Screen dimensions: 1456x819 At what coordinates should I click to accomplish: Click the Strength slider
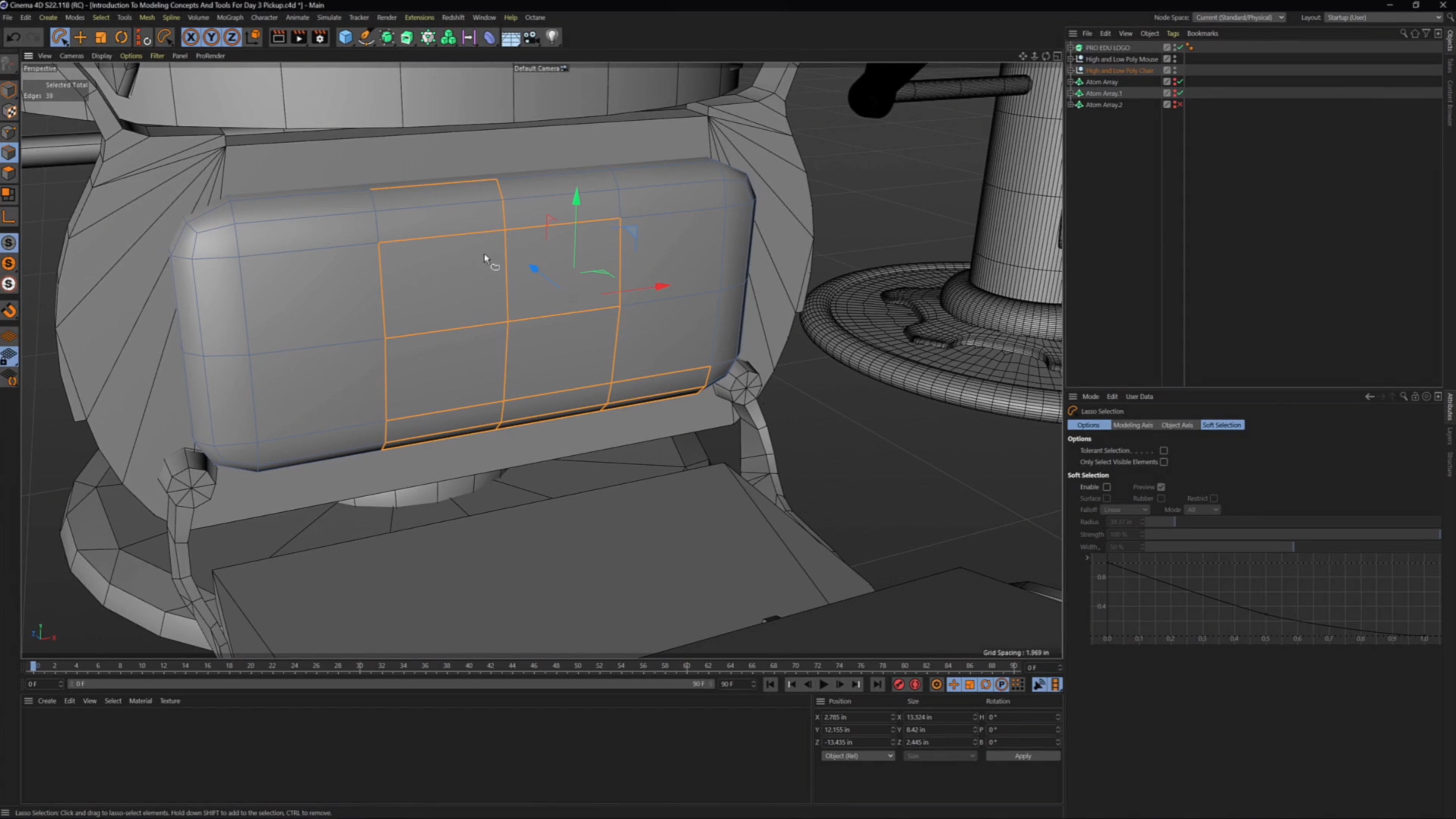(1293, 534)
